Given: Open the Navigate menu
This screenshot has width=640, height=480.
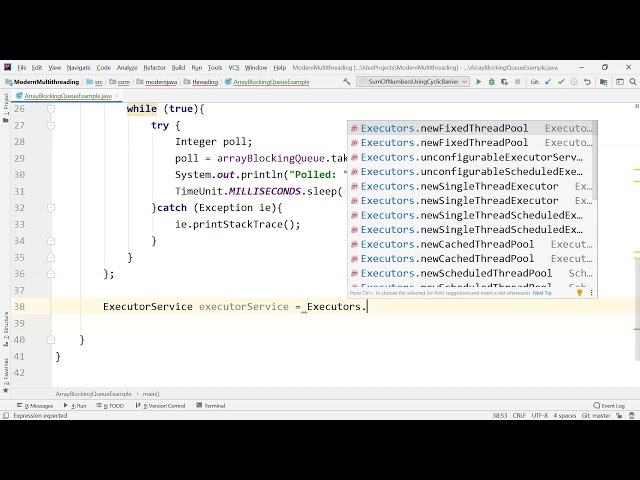Looking at the screenshot, I should coord(78,67).
